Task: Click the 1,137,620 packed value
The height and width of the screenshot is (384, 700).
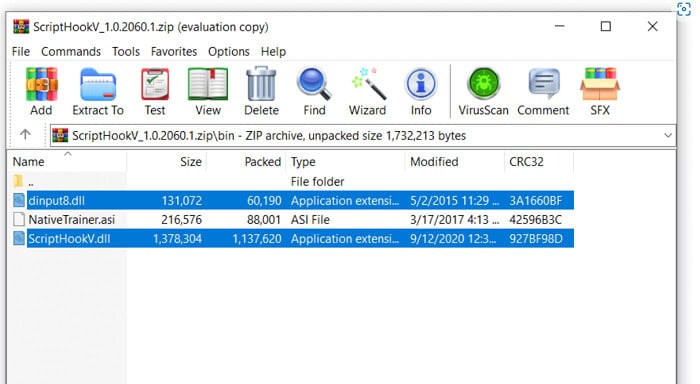Action: pyautogui.click(x=257, y=239)
